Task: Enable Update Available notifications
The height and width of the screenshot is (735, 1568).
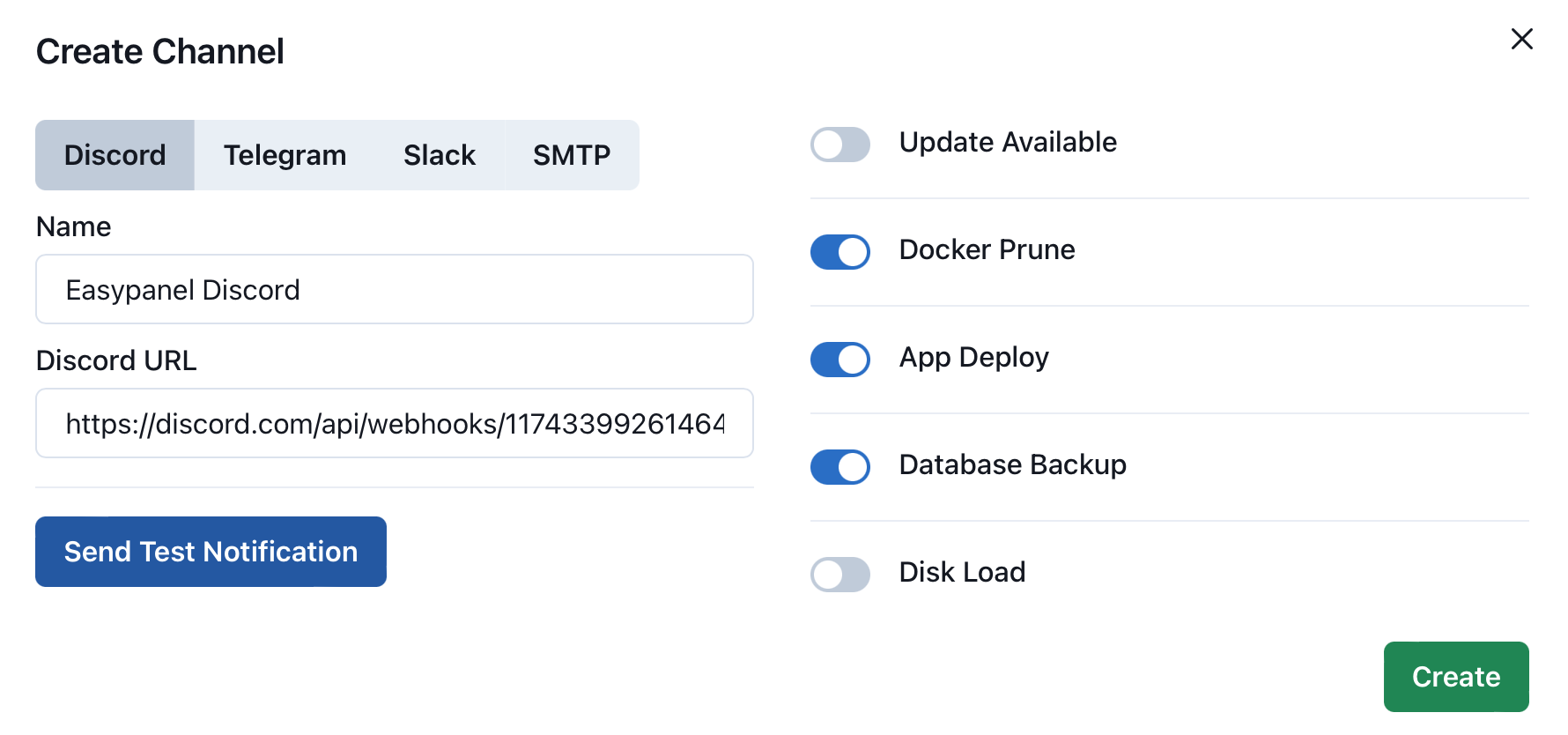Action: 839,145
